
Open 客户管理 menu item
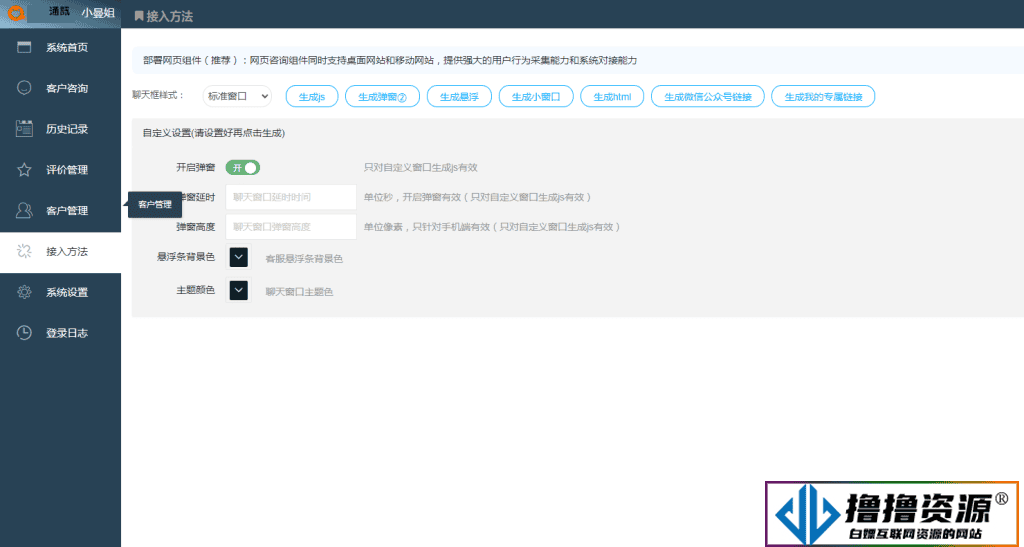(x=60, y=210)
